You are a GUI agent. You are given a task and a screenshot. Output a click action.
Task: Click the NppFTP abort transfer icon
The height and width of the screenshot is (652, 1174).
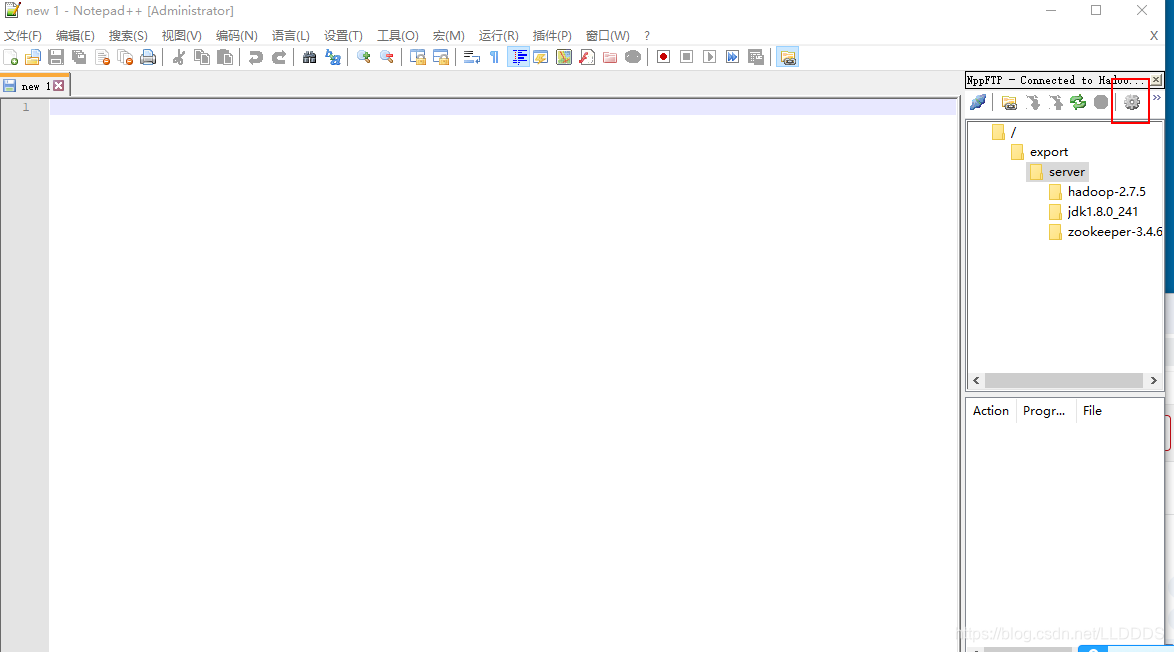pyautogui.click(x=1101, y=103)
